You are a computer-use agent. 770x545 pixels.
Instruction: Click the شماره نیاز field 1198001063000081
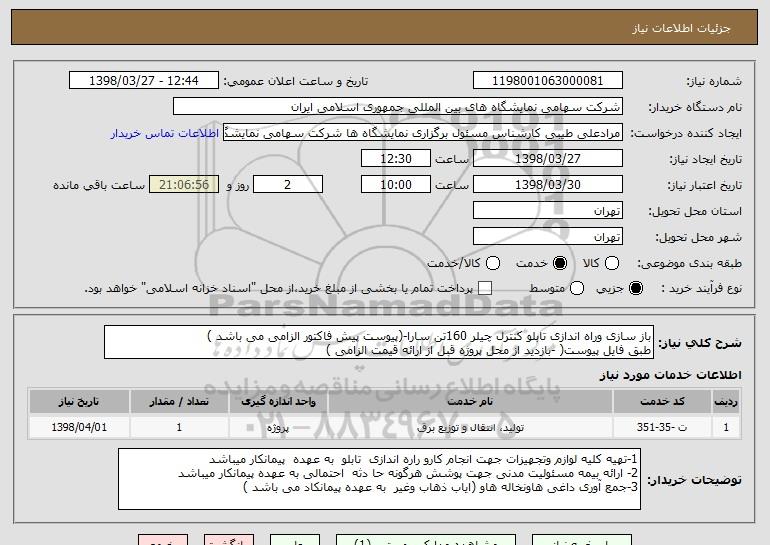click(548, 81)
